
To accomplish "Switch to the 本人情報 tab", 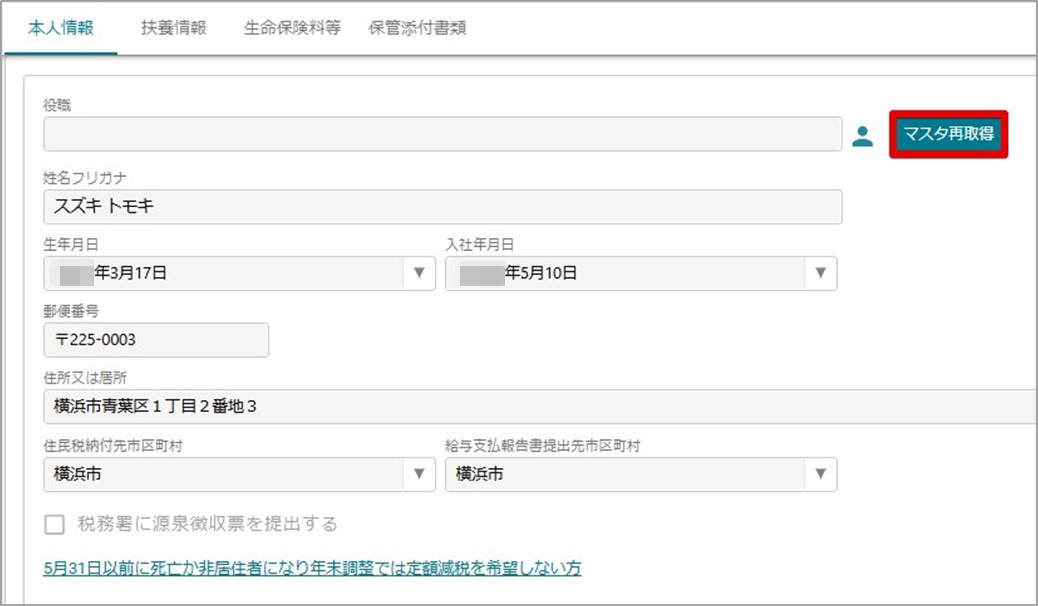I will tap(60, 28).
